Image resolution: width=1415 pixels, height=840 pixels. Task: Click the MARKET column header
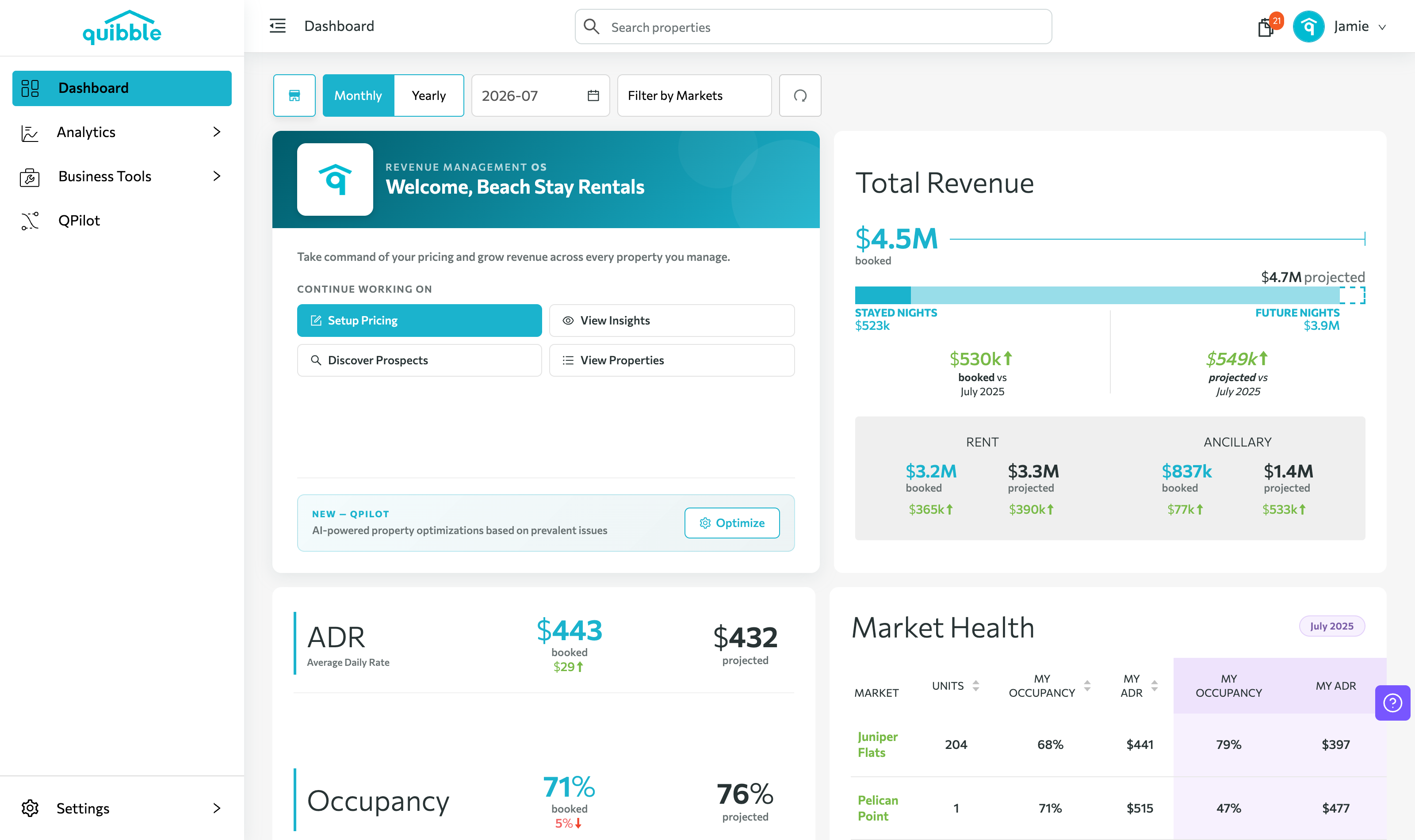pyautogui.click(x=876, y=693)
